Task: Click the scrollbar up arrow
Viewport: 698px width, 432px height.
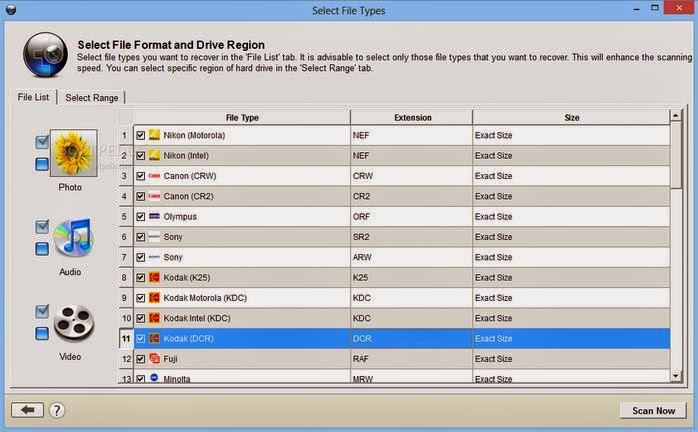Action: pyautogui.click(x=676, y=116)
